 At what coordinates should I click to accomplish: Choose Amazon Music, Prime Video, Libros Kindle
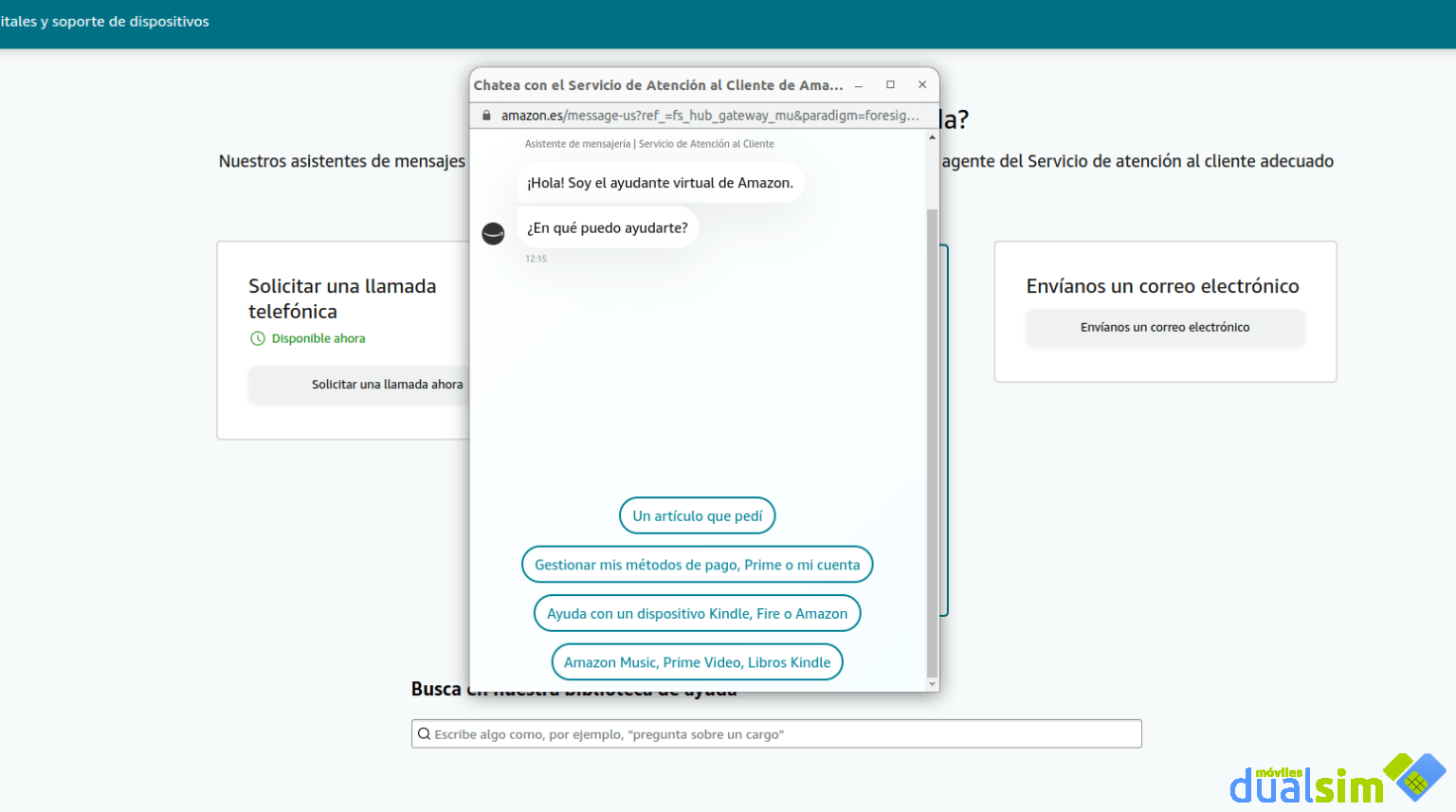point(697,661)
